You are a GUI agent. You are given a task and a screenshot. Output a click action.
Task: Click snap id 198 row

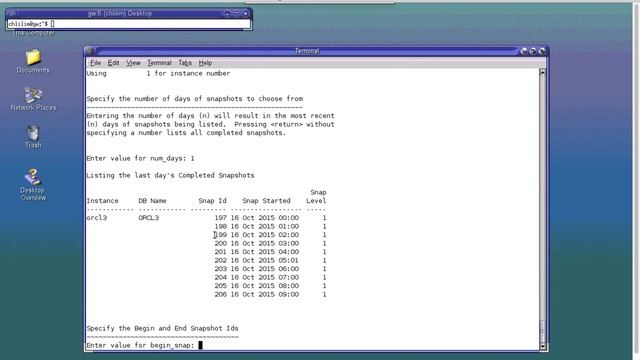pos(270,227)
